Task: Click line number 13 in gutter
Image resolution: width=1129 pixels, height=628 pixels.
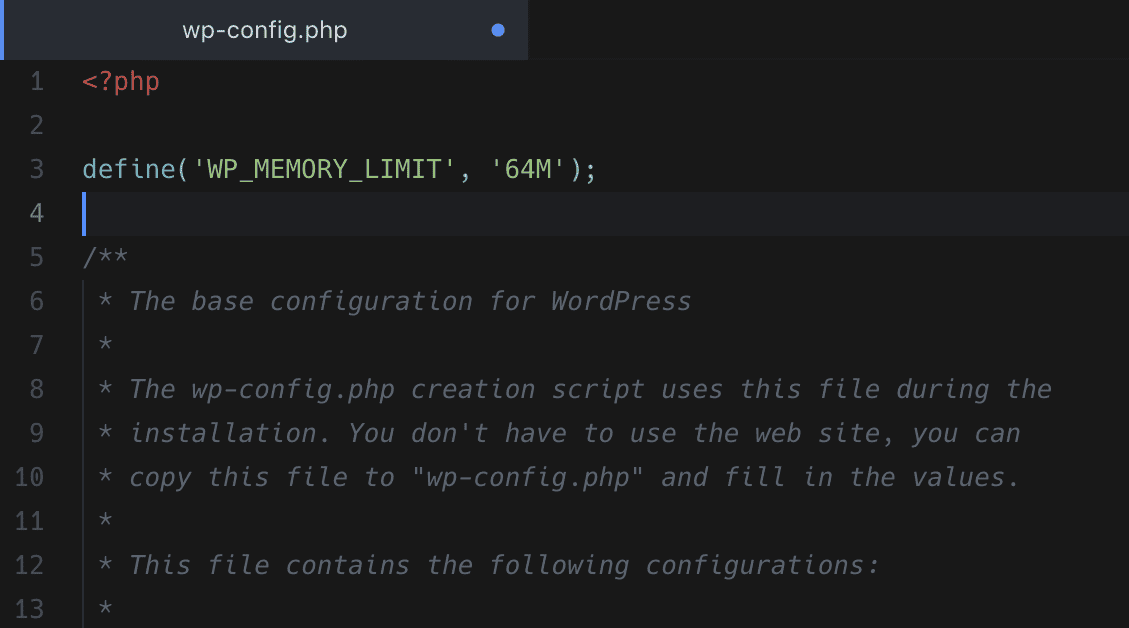Action: [30, 609]
